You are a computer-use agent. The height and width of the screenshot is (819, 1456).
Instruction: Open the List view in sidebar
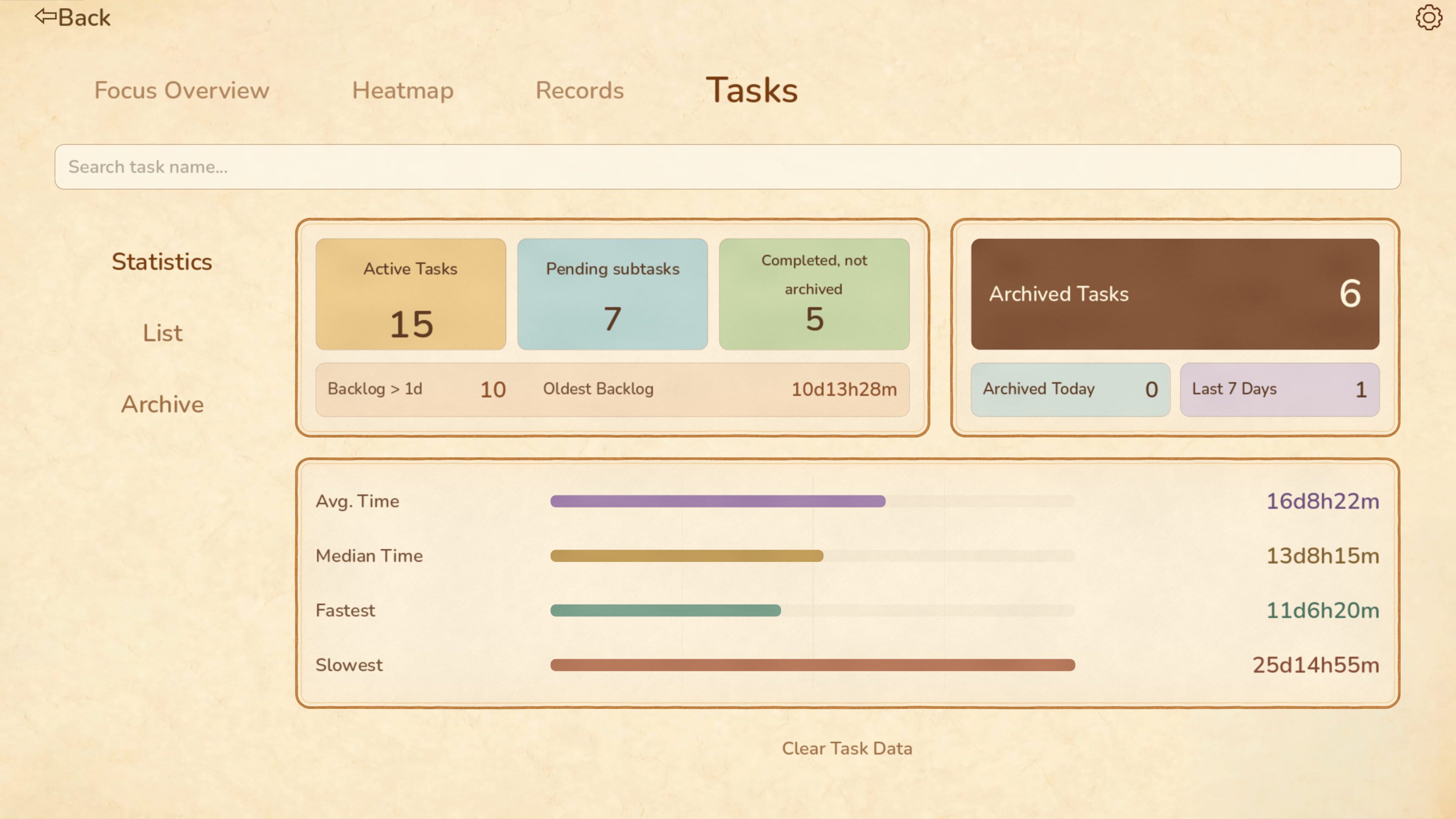(x=162, y=333)
